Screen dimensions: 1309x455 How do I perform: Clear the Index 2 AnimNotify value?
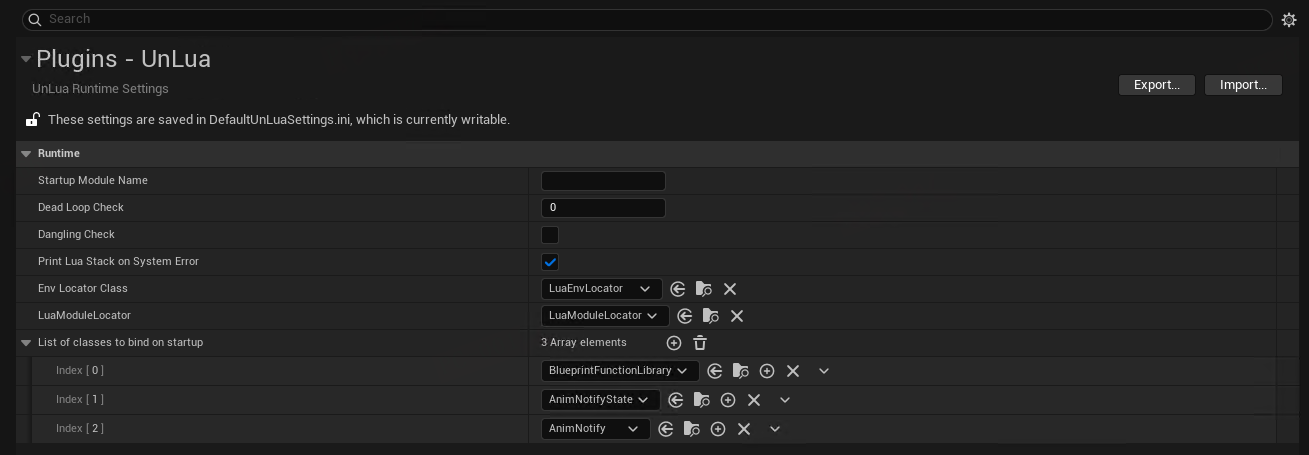coord(744,429)
